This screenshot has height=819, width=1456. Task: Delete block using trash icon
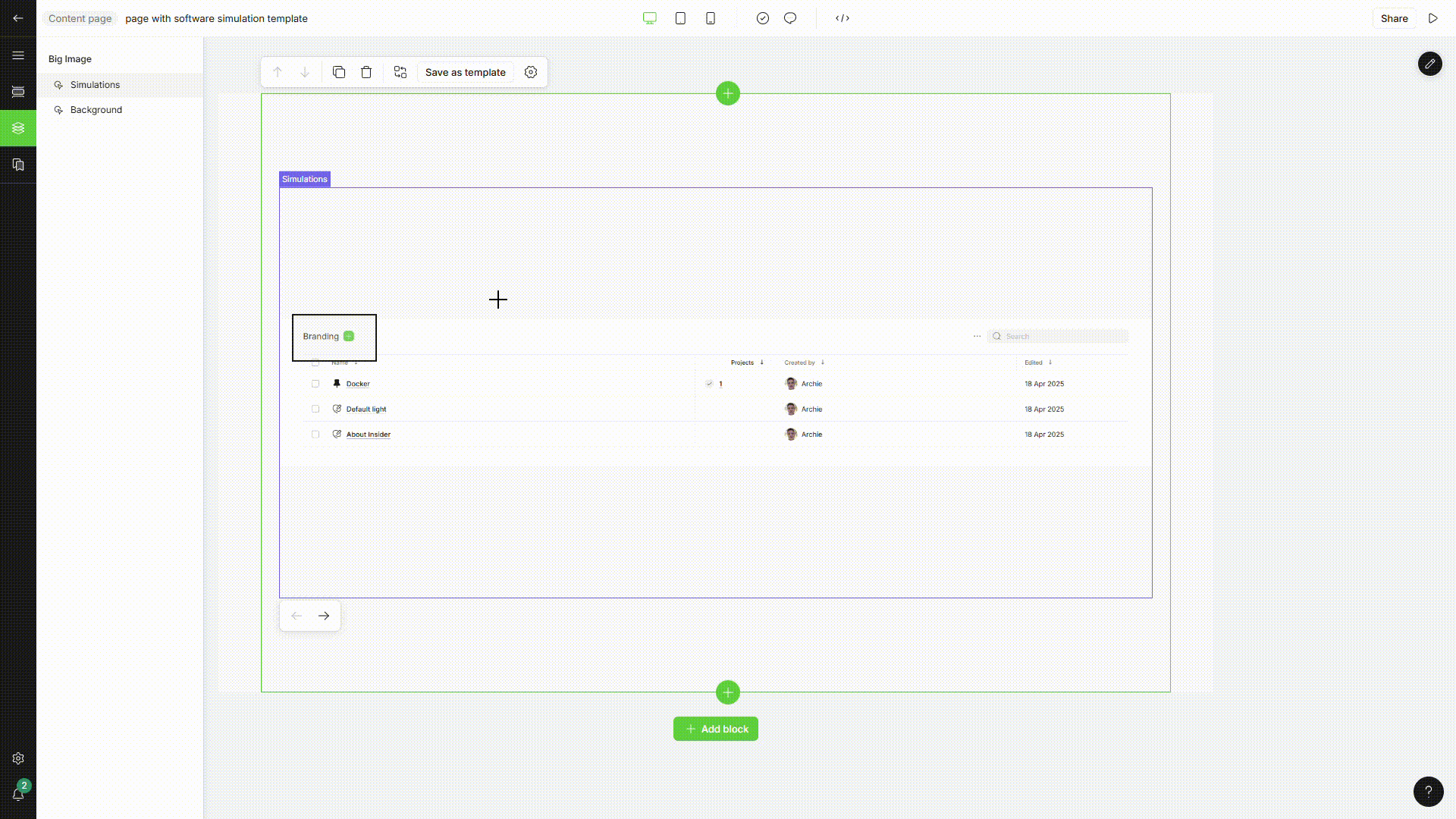[366, 72]
